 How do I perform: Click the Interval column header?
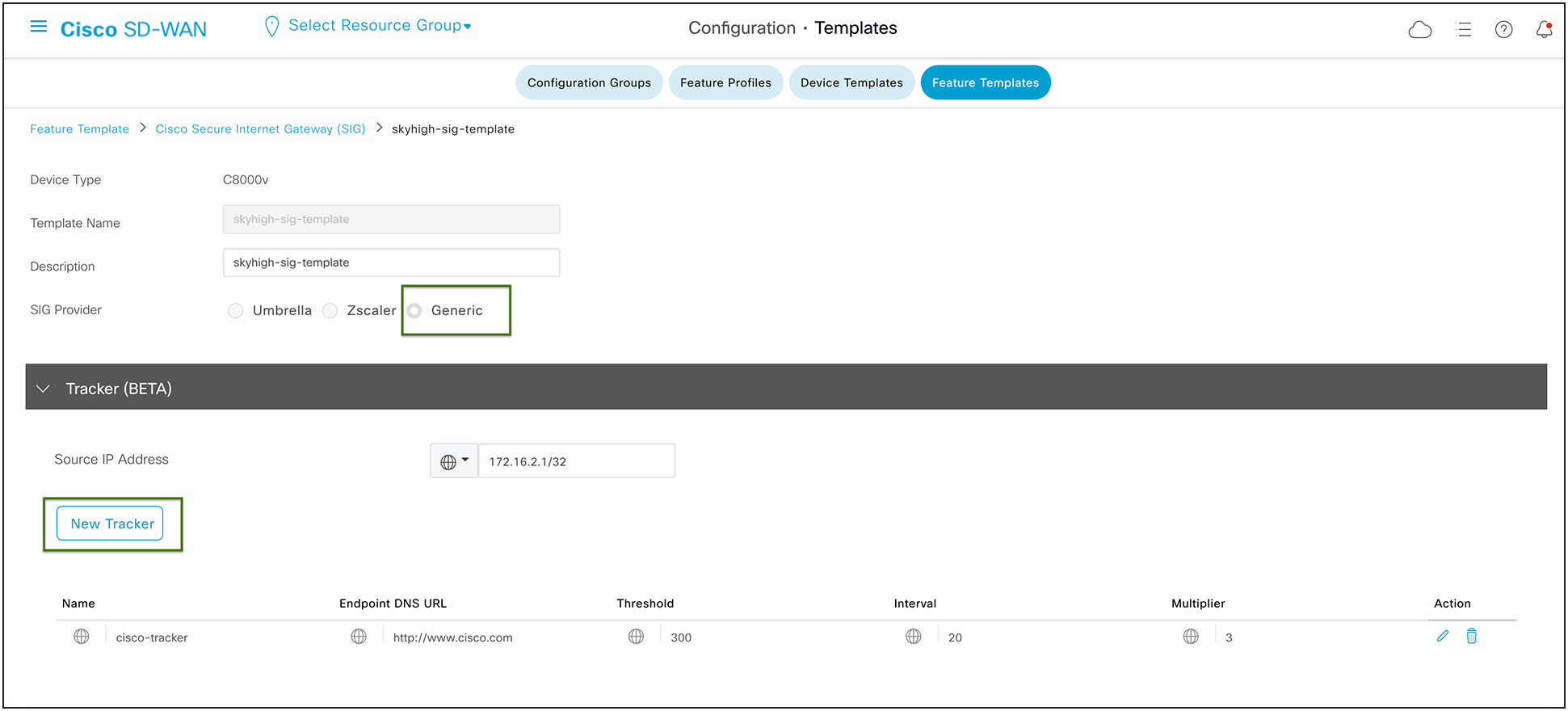click(915, 604)
